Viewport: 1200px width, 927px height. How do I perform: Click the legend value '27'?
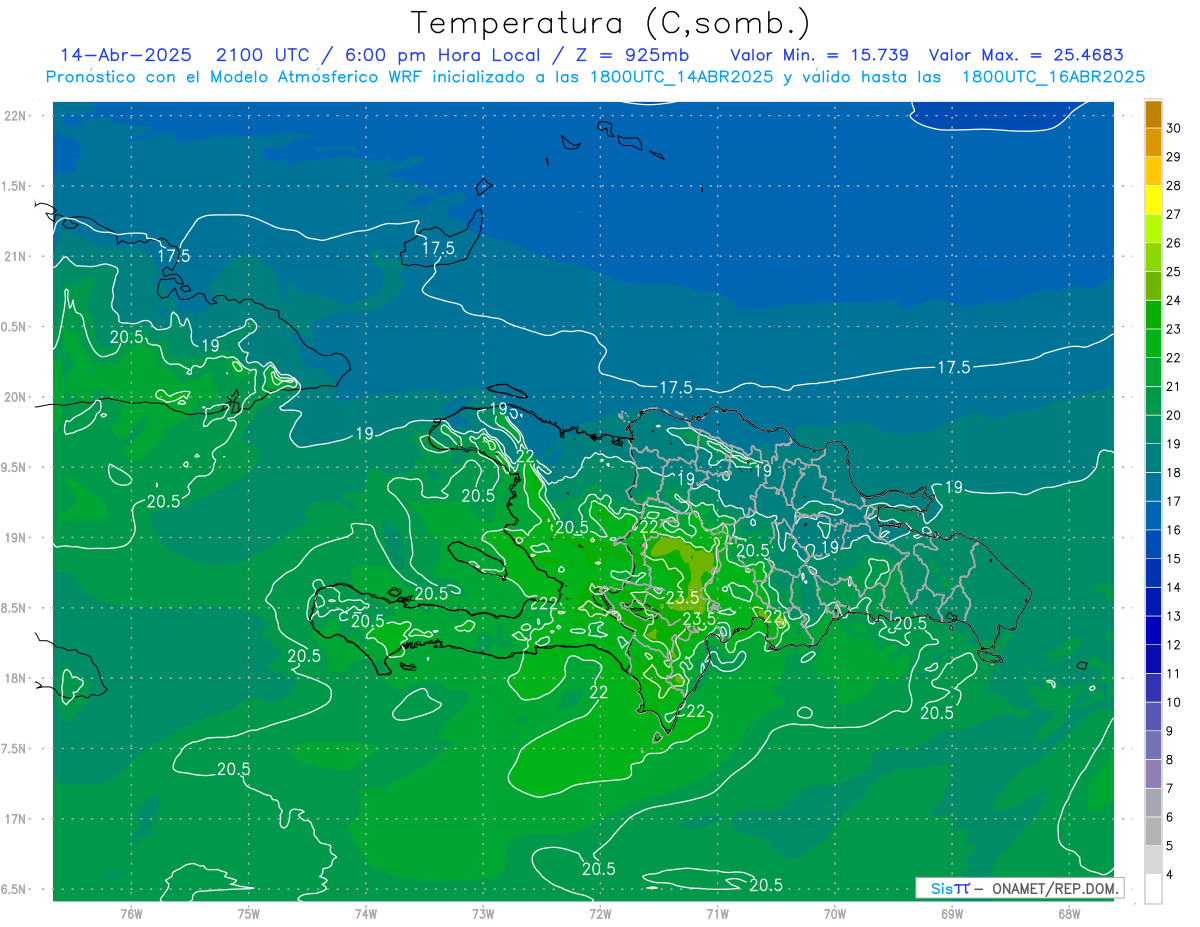[1174, 214]
